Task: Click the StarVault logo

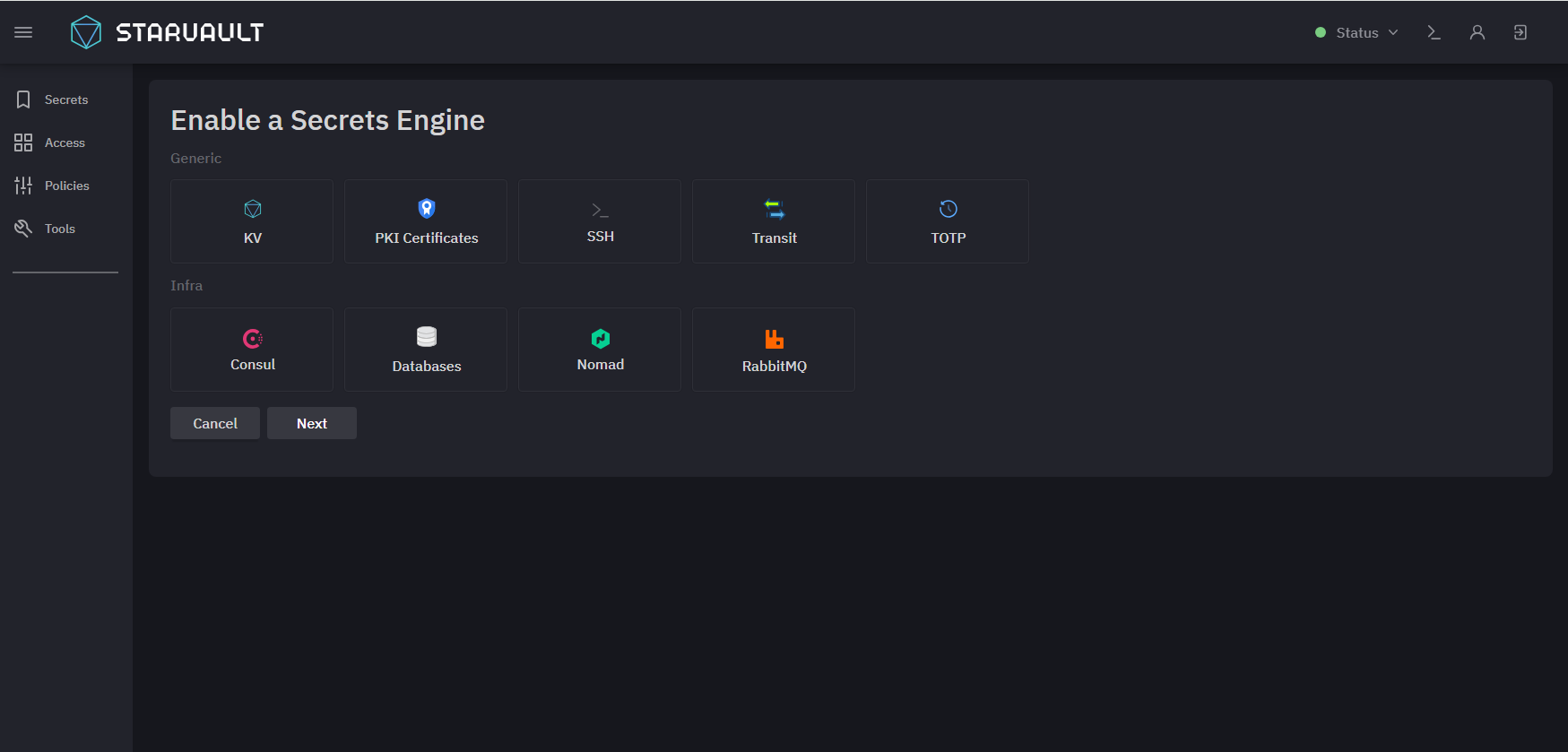Action: pyautogui.click(x=167, y=32)
